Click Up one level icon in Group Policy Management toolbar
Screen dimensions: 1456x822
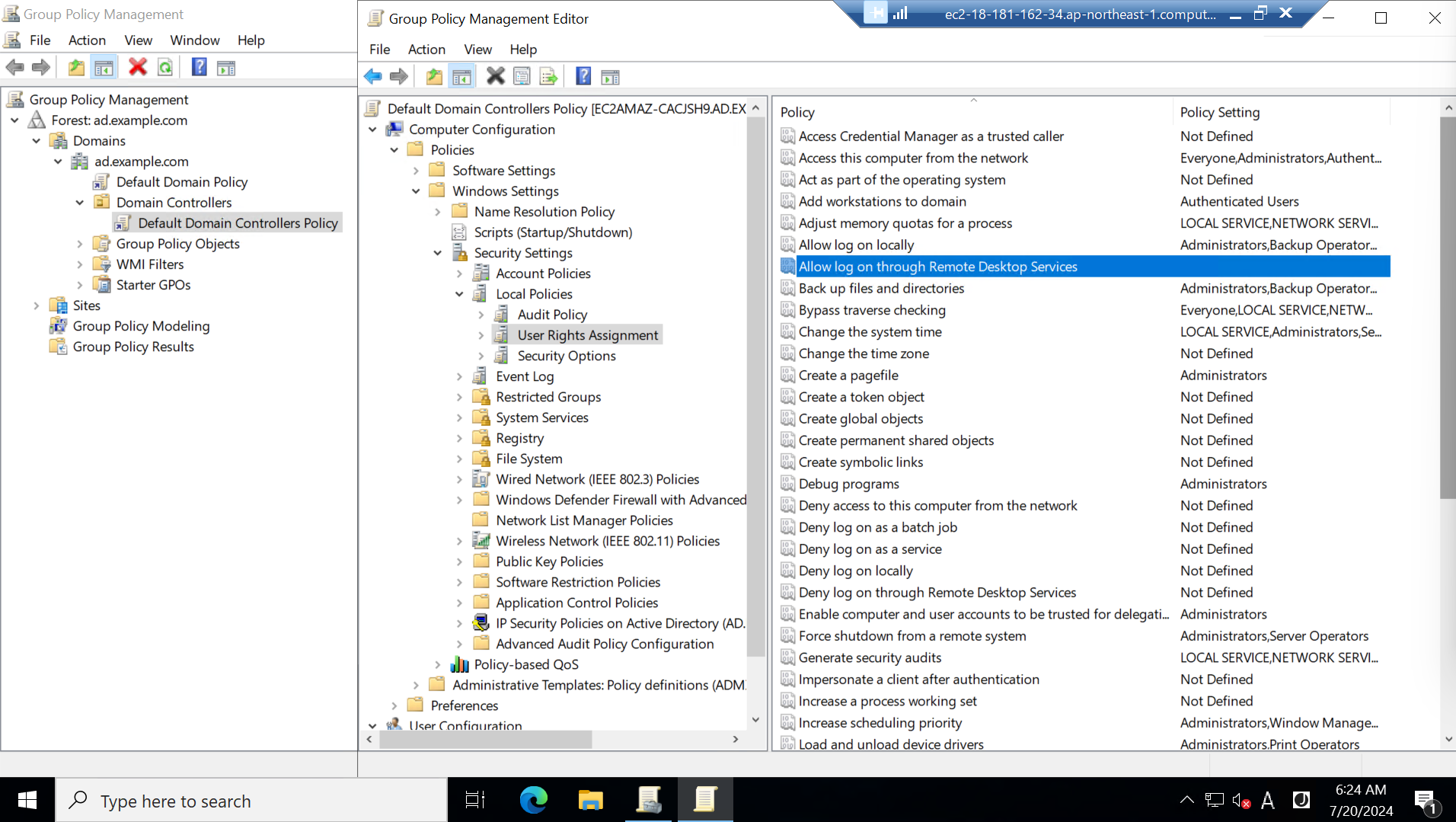point(76,68)
